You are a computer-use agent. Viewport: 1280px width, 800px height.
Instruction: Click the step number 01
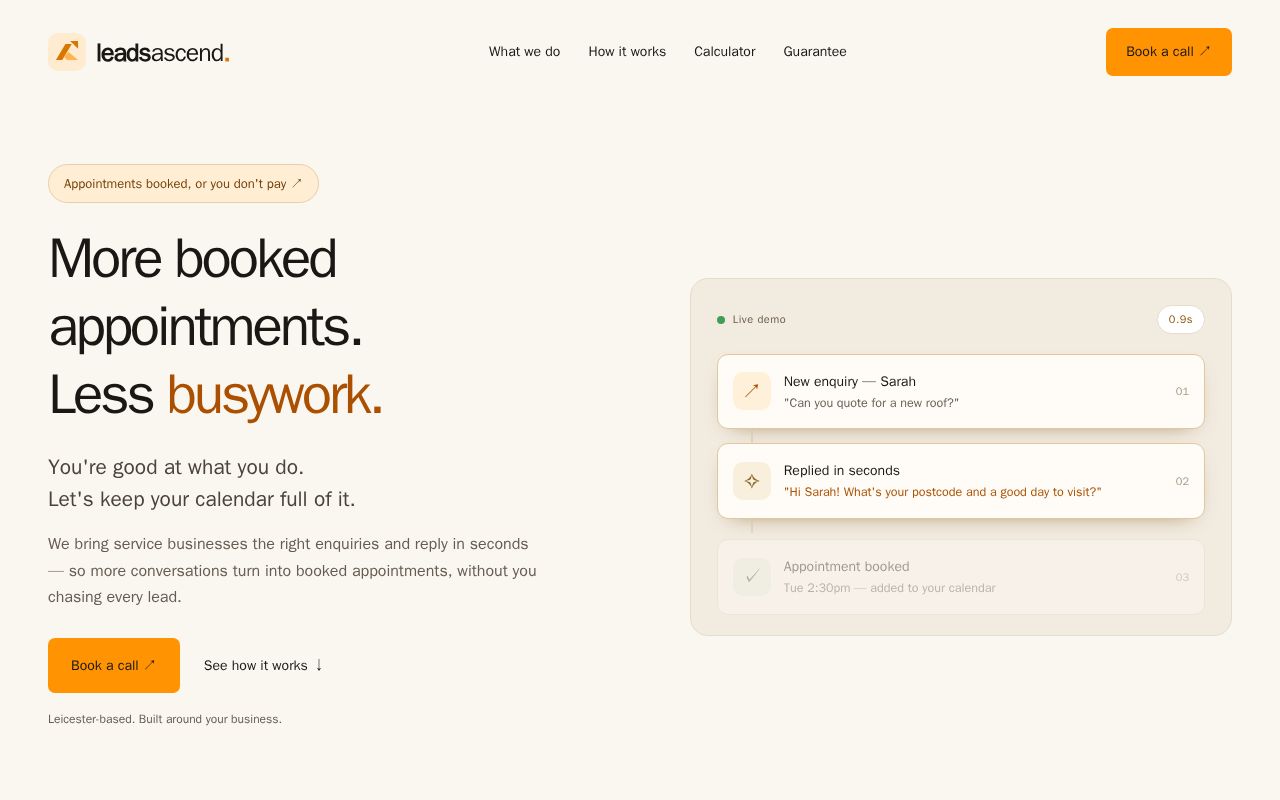click(1182, 392)
